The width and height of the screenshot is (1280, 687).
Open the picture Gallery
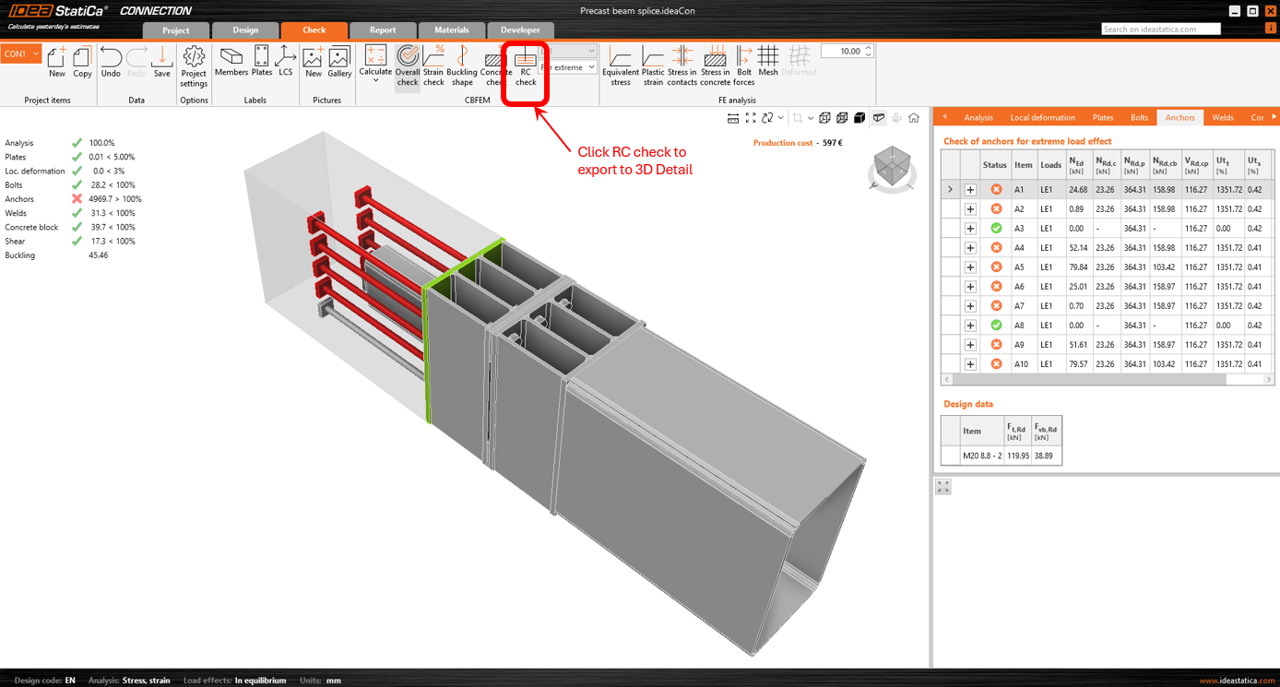tap(339, 64)
